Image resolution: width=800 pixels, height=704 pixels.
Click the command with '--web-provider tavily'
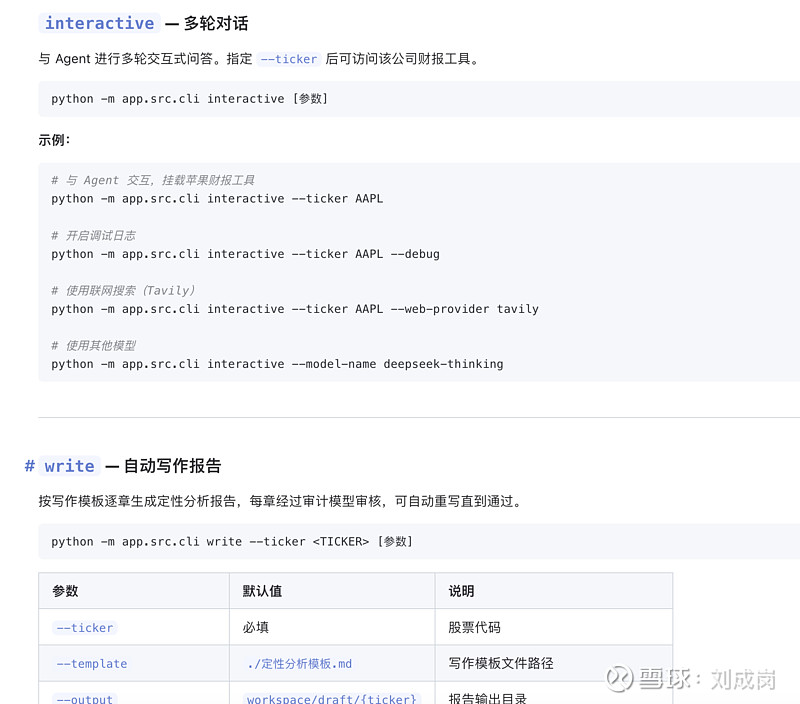tap(295, 309)
